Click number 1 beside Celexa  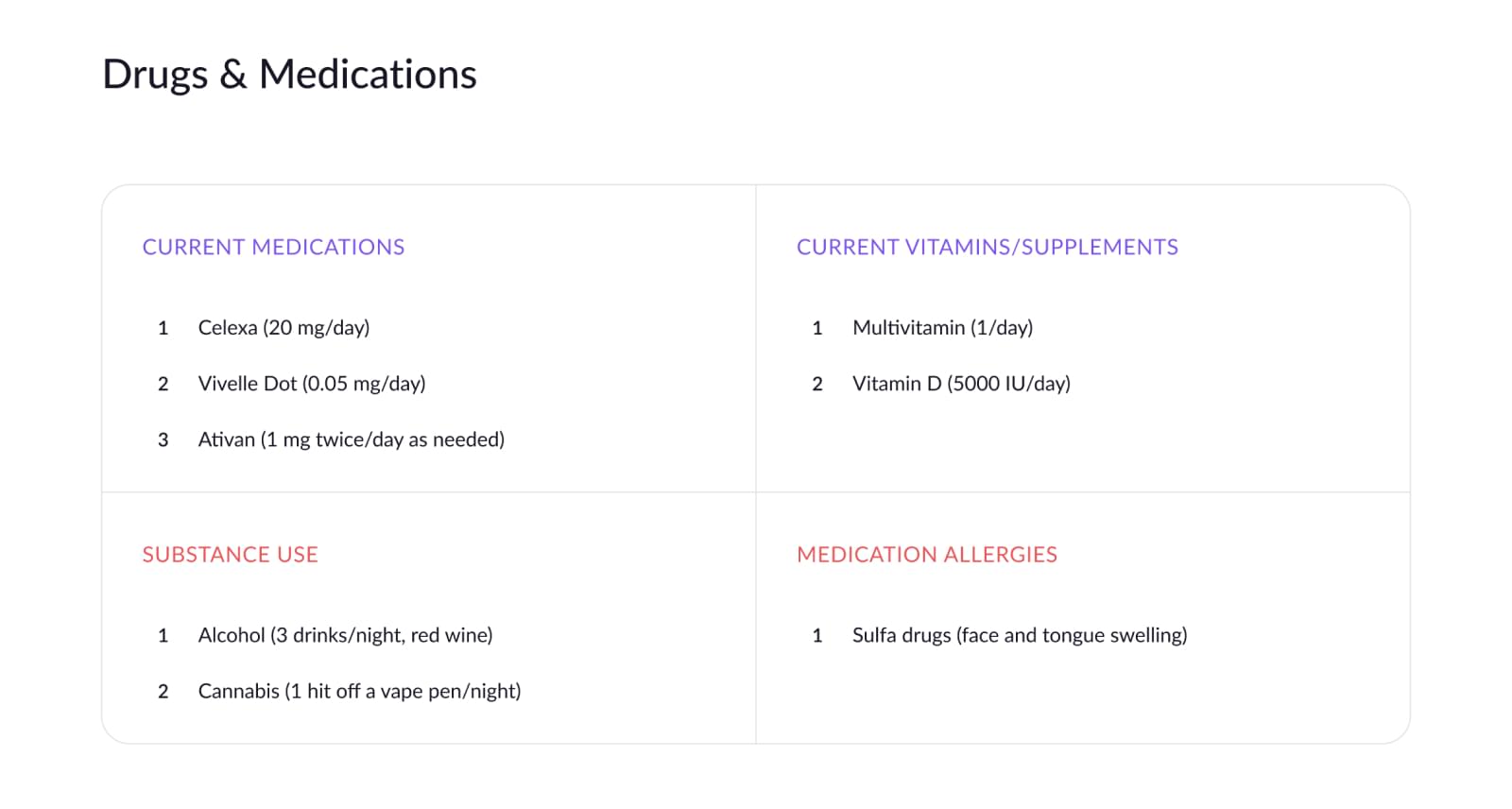(x=163, y=328)
